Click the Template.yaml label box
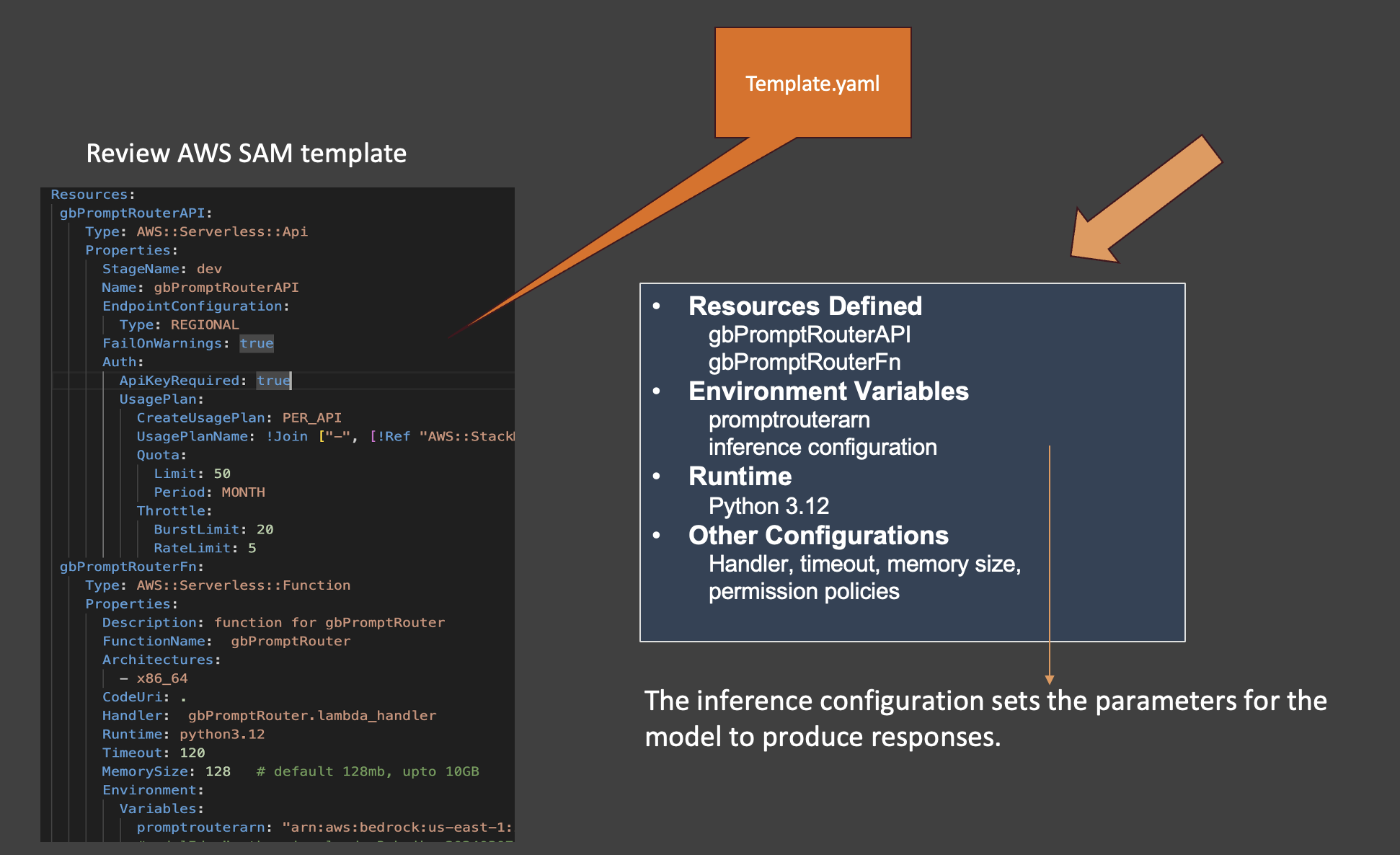The width and height of the screenshot is (1400, 855). 812,83
